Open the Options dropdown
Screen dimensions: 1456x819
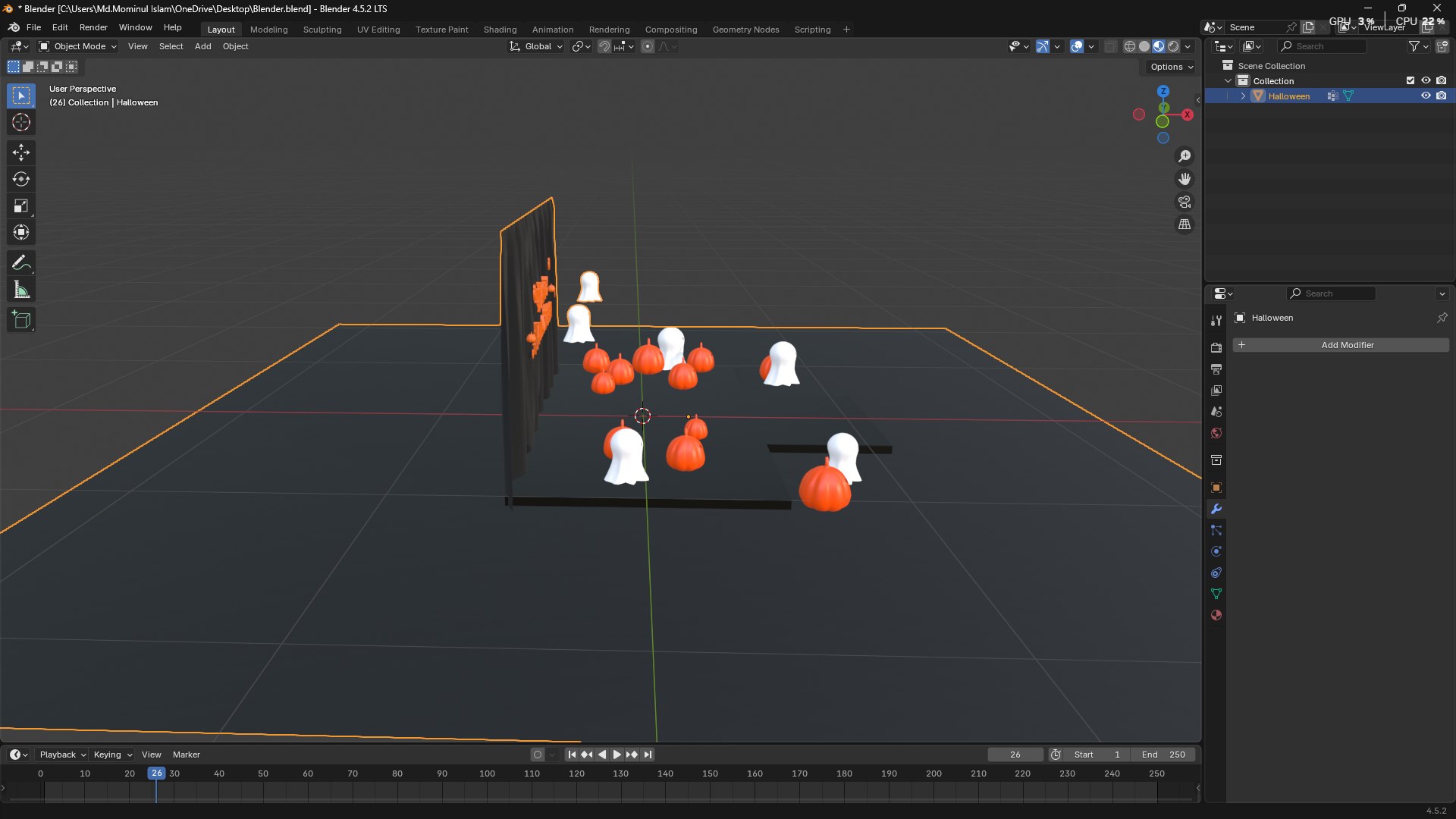click(1172, 67)
